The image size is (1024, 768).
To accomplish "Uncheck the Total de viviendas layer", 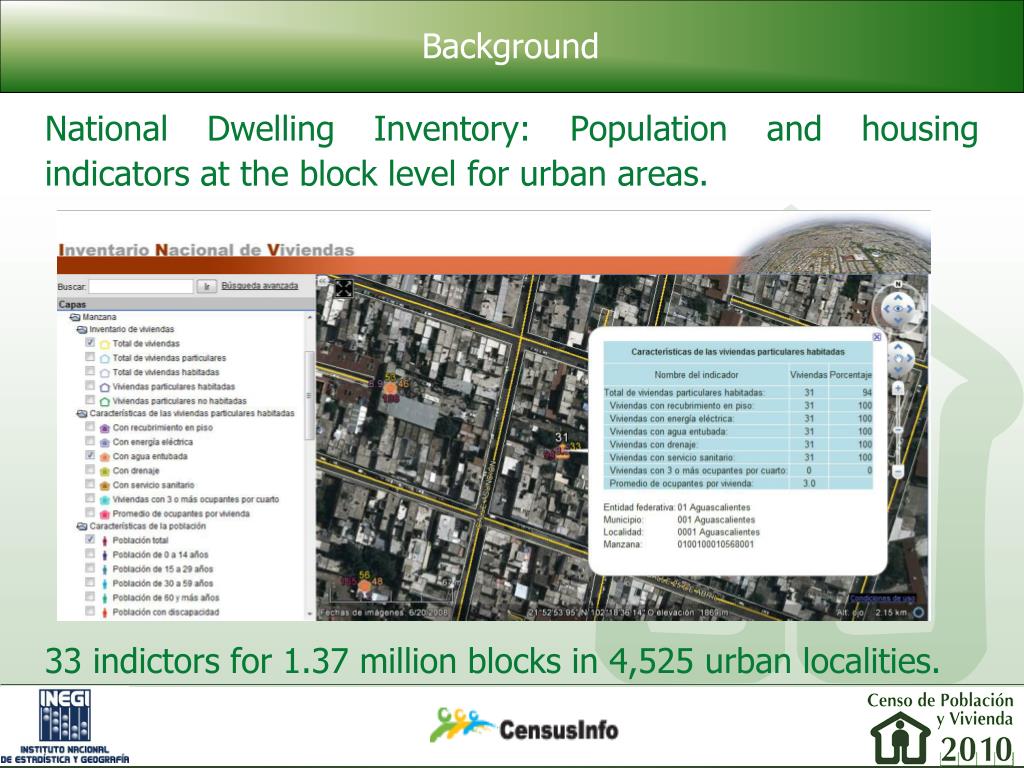I will tap(90, 343).
